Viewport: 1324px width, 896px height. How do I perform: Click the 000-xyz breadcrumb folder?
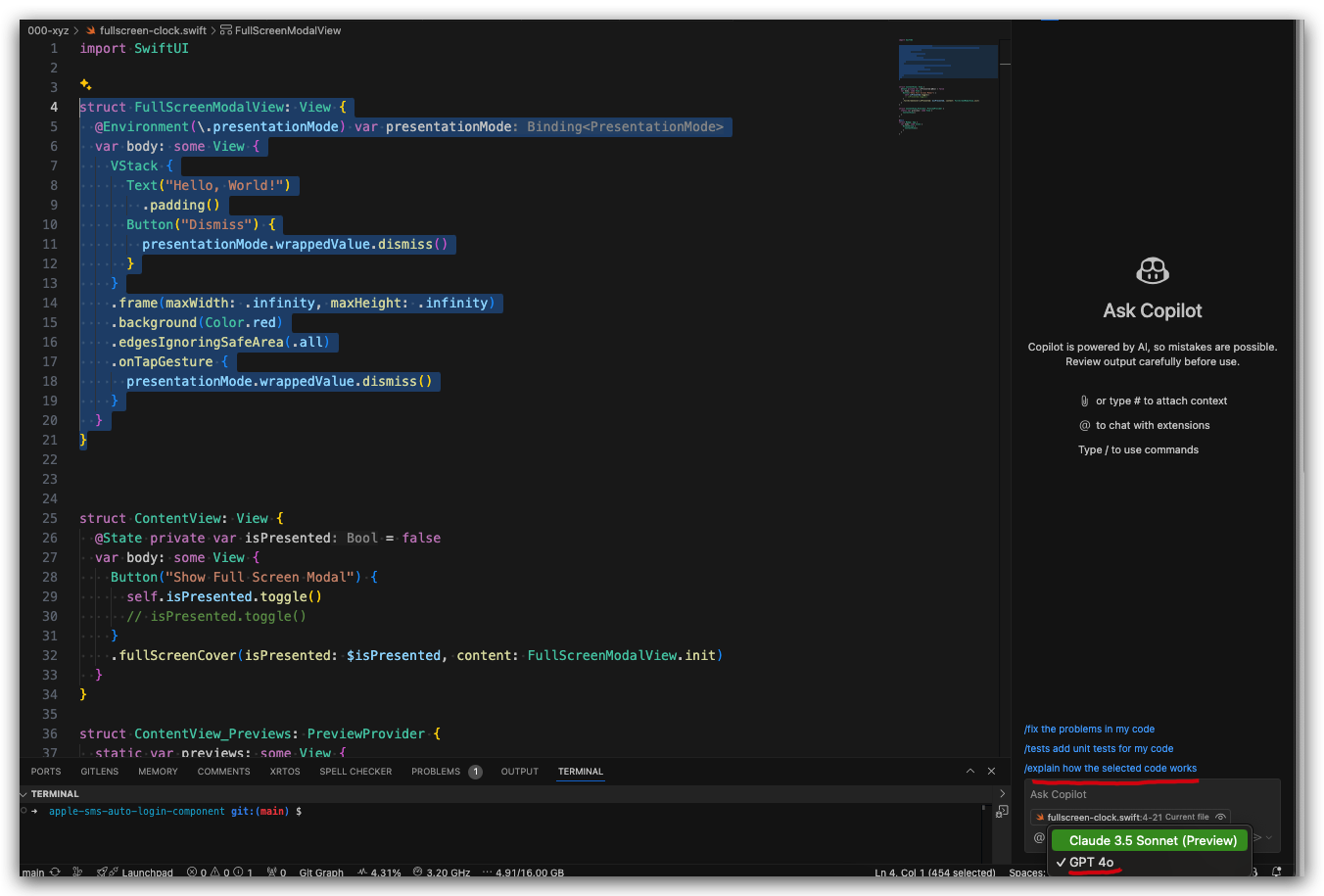(x=48, y=30)
